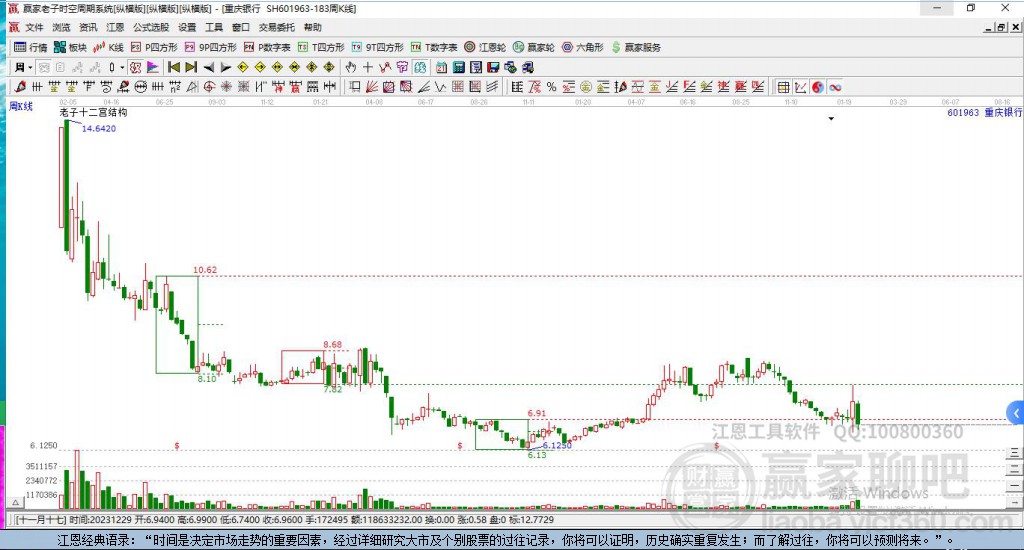Open the 行情 market quotes view

pos(31,47)
